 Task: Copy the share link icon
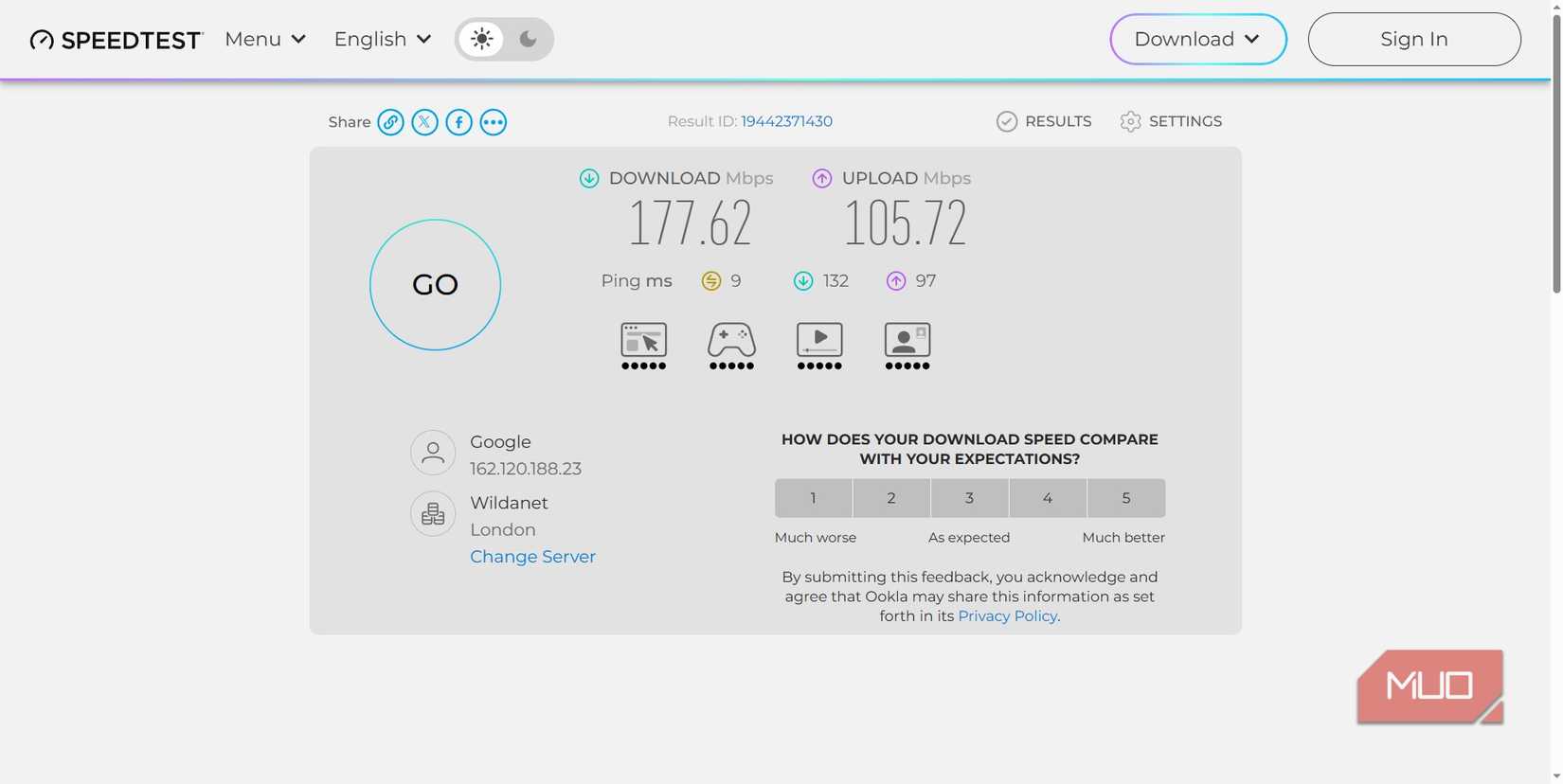(390, 122)
